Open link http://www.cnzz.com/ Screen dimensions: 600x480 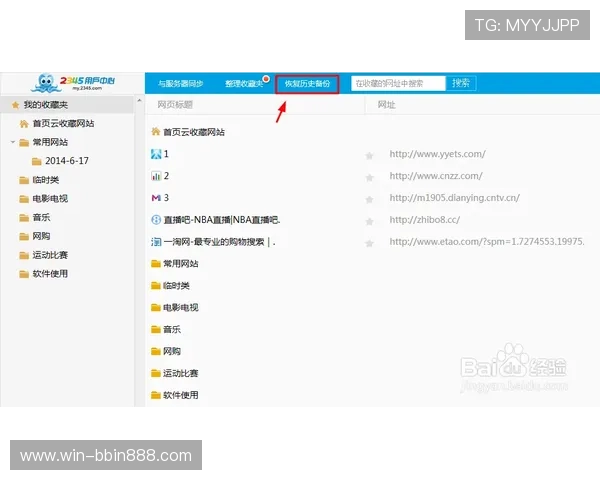click(x=436, y=176)
